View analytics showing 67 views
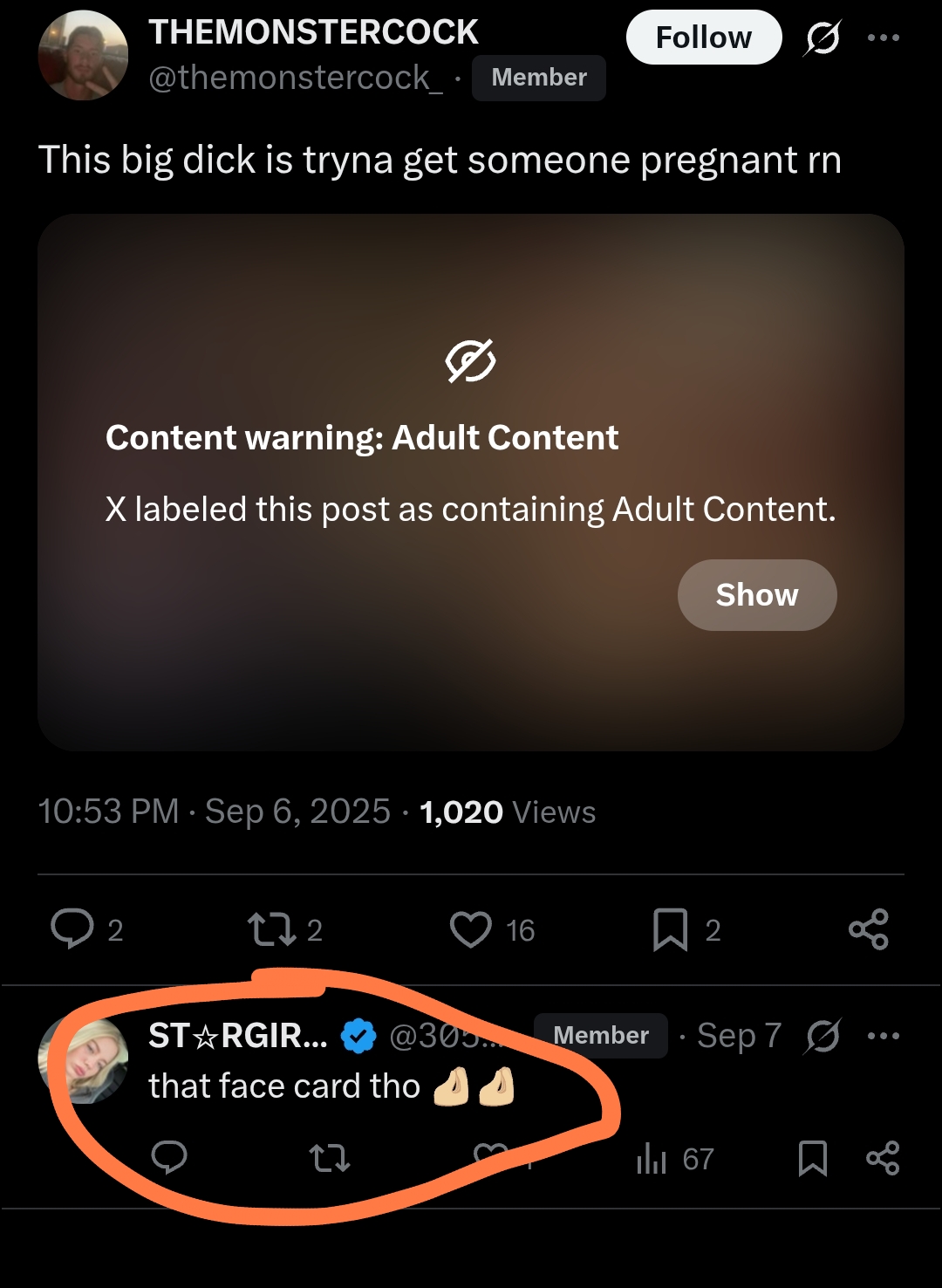This screenshot has width=942, height=1288. tap(675, 1159)
